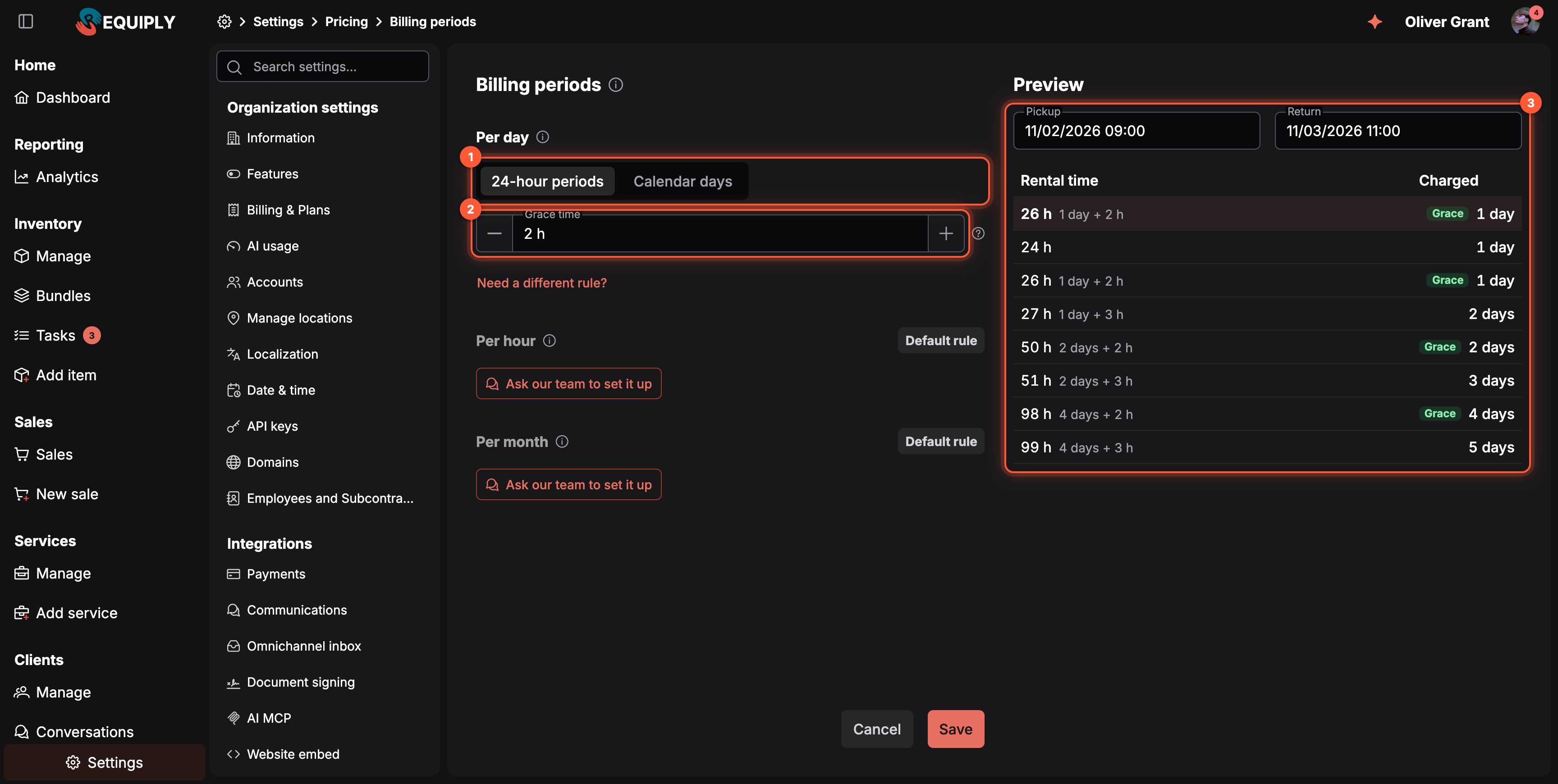Go to Settings in breadcrumb
Viewport: 1558px width, 784px height.
point(278,22)
